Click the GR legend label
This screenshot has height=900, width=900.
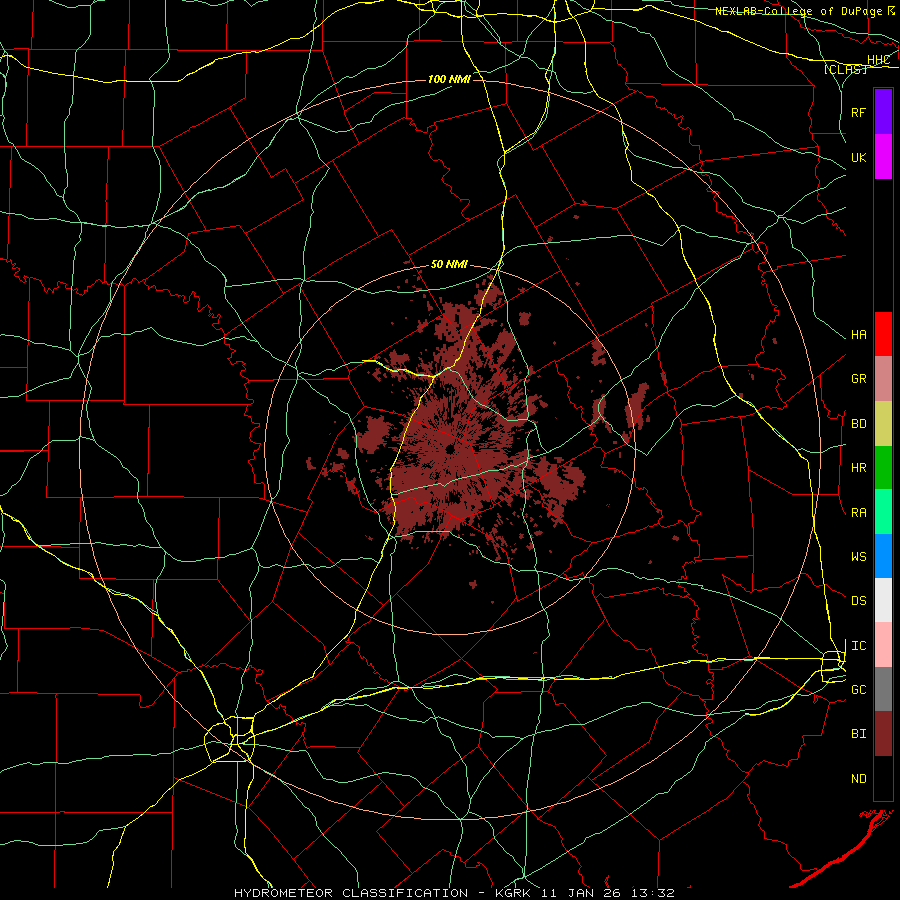point(858,379)
